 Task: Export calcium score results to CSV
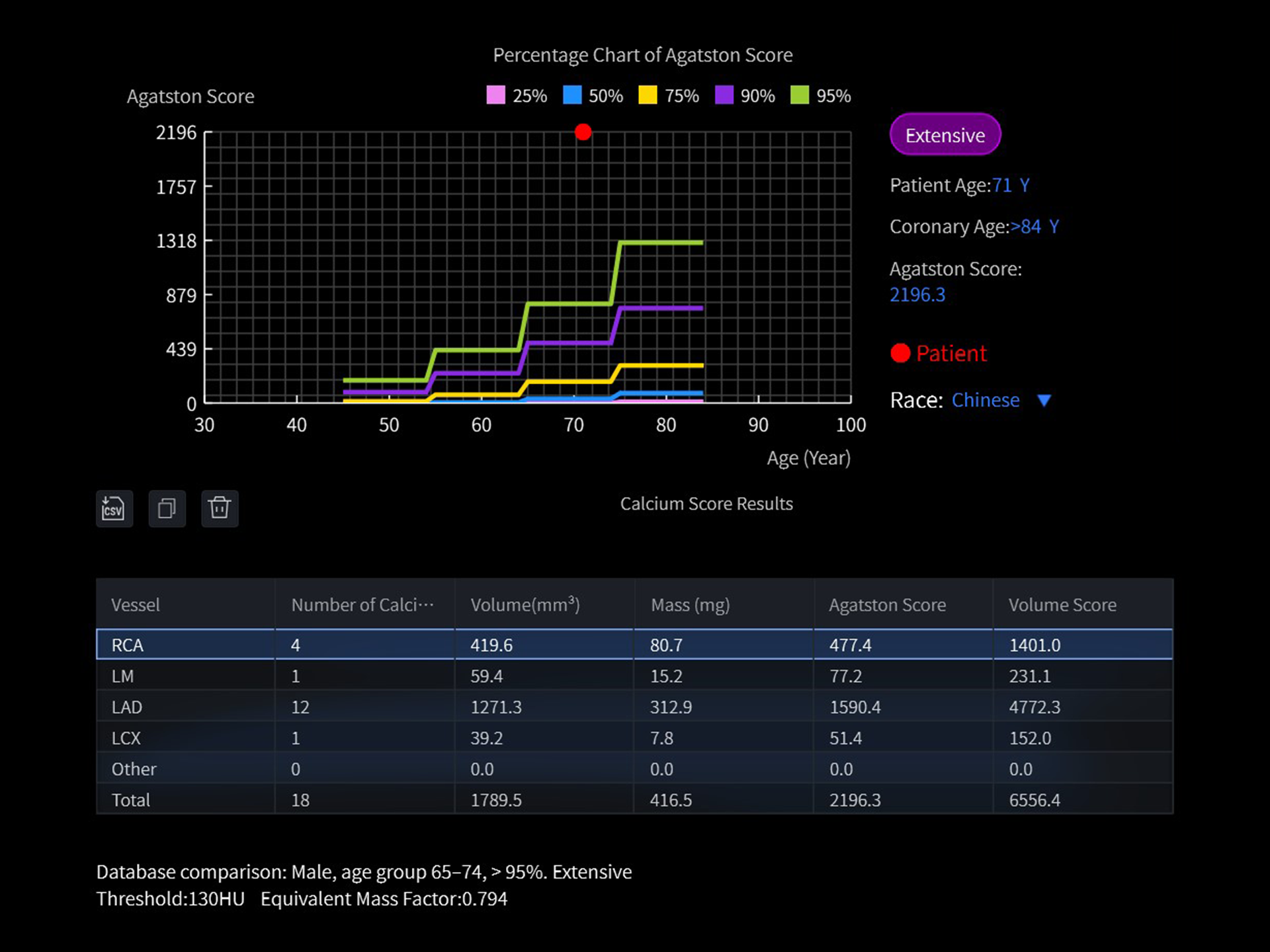click(x=114, y=508)
